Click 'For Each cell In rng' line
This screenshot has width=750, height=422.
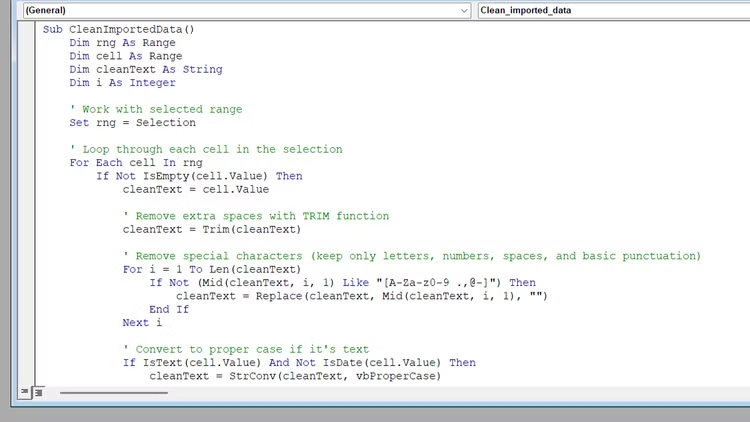tap(136, 163)
